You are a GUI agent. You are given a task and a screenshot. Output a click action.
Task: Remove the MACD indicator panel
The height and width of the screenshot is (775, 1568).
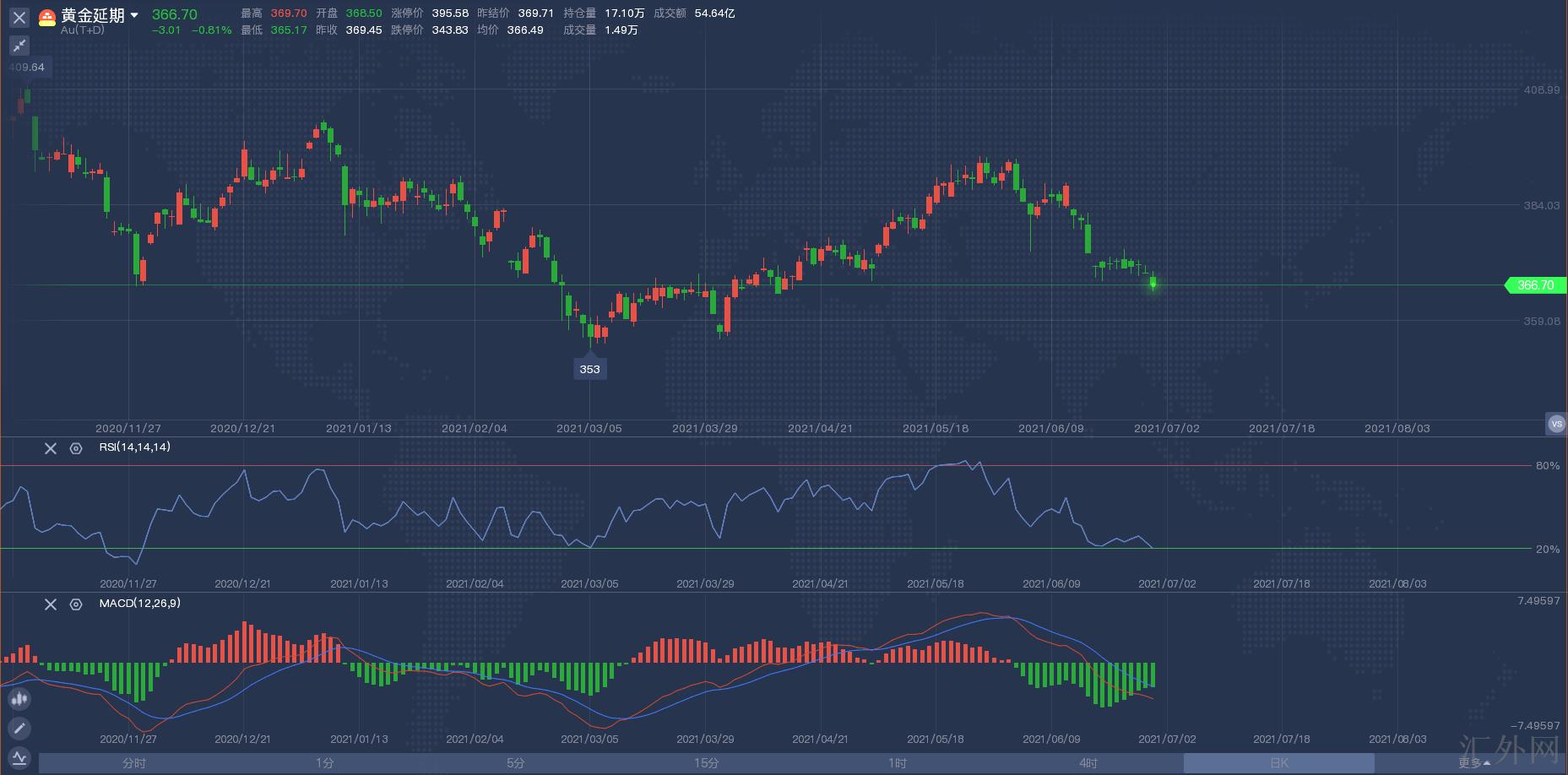(x=51, y=604)
